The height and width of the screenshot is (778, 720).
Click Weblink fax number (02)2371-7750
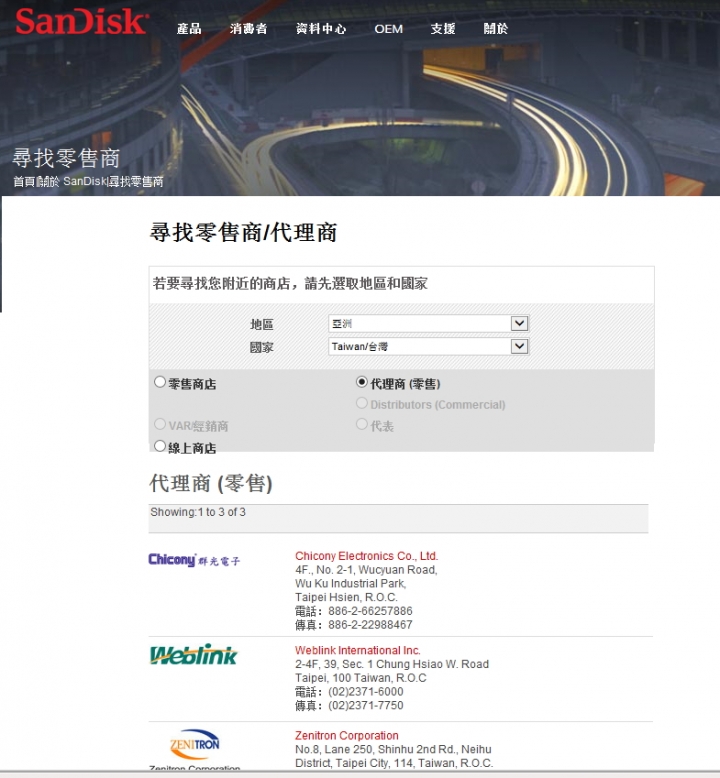pyautogui.click(x=366, y=706)
